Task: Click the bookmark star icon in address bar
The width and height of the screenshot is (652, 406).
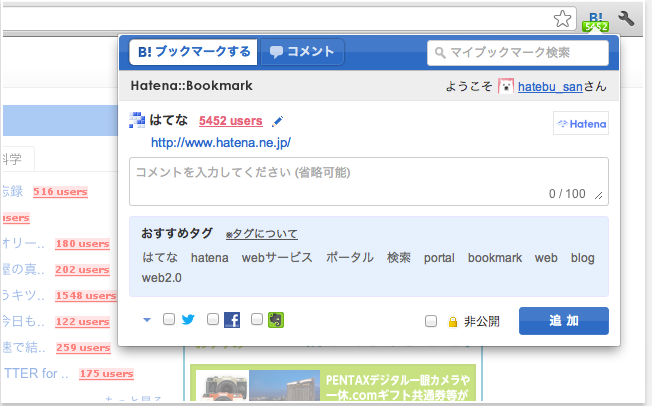Action: [x=562, y=19]
